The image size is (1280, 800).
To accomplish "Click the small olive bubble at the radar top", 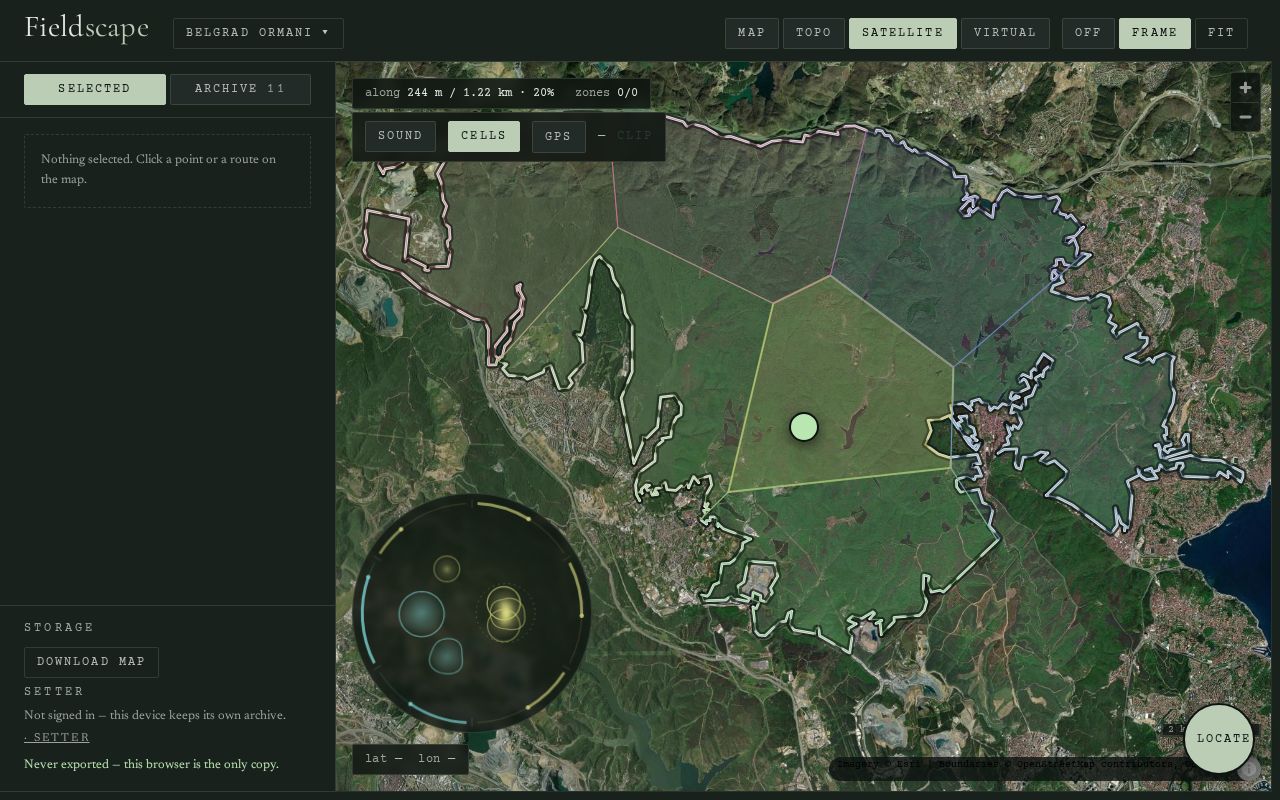I will (447, 569).
